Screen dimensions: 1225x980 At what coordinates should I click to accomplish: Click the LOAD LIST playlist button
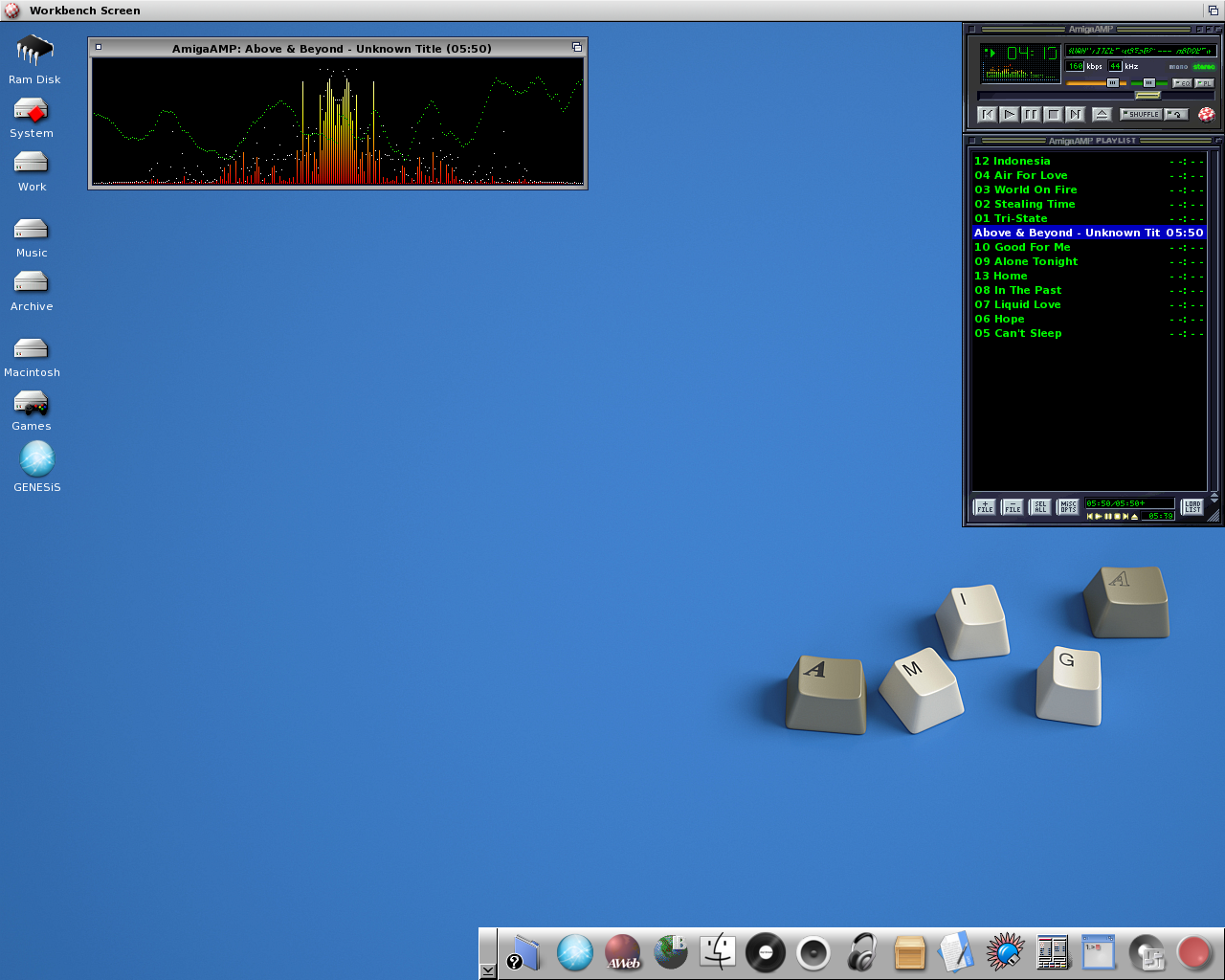pos(1192,507)
